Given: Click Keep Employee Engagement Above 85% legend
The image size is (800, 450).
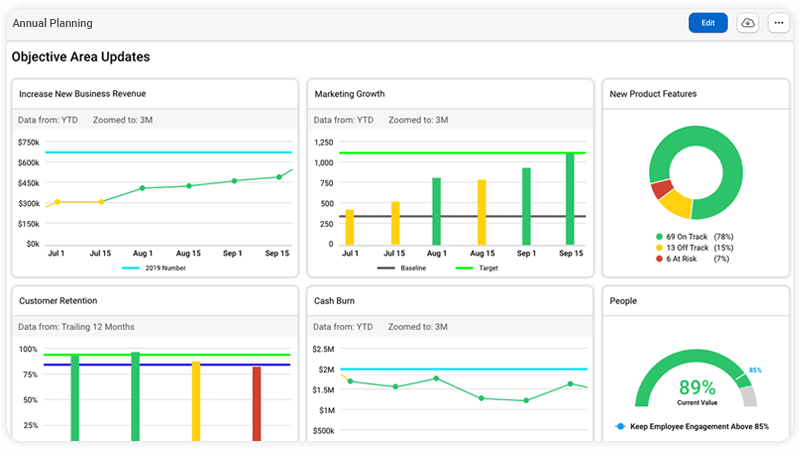Looking at the screenshot, I should click(x=692, y=427).
